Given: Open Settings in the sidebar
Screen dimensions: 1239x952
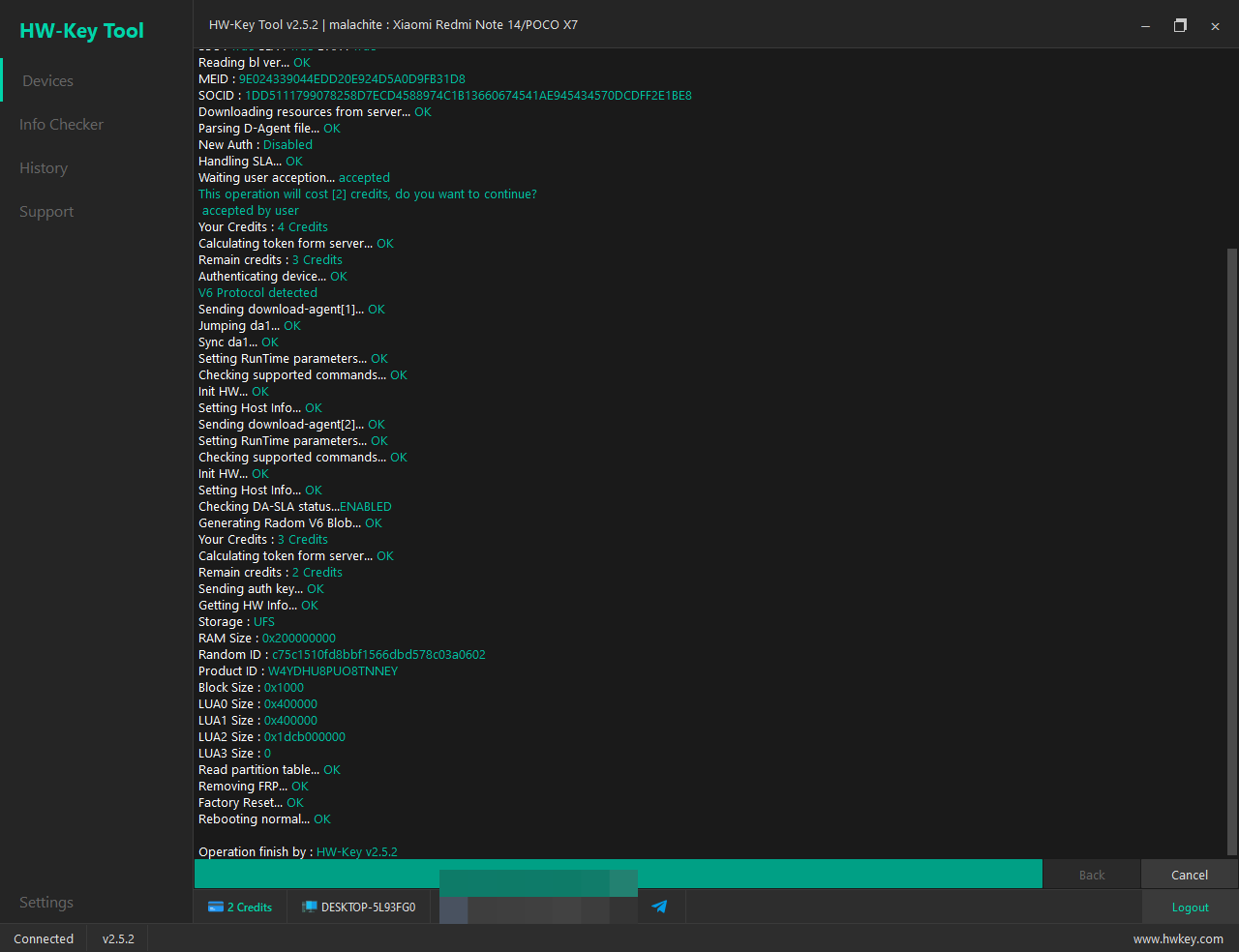Looking at the screenshot, I should click(46, 903).
